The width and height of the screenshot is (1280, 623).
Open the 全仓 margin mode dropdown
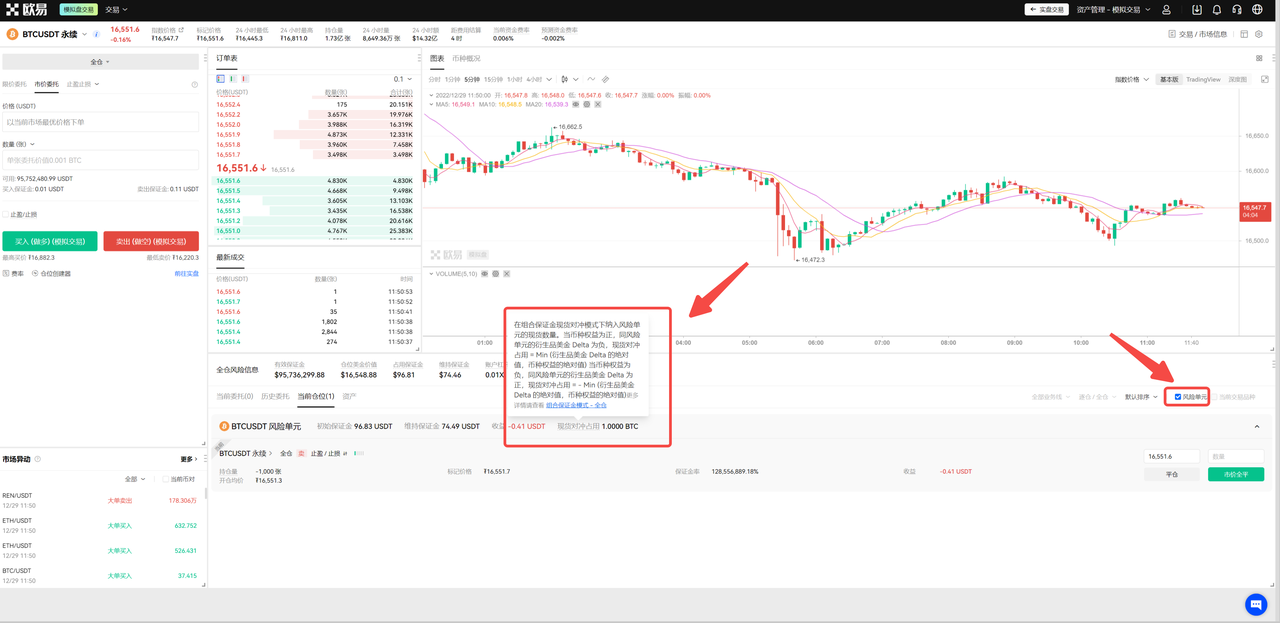click(100, 62)
